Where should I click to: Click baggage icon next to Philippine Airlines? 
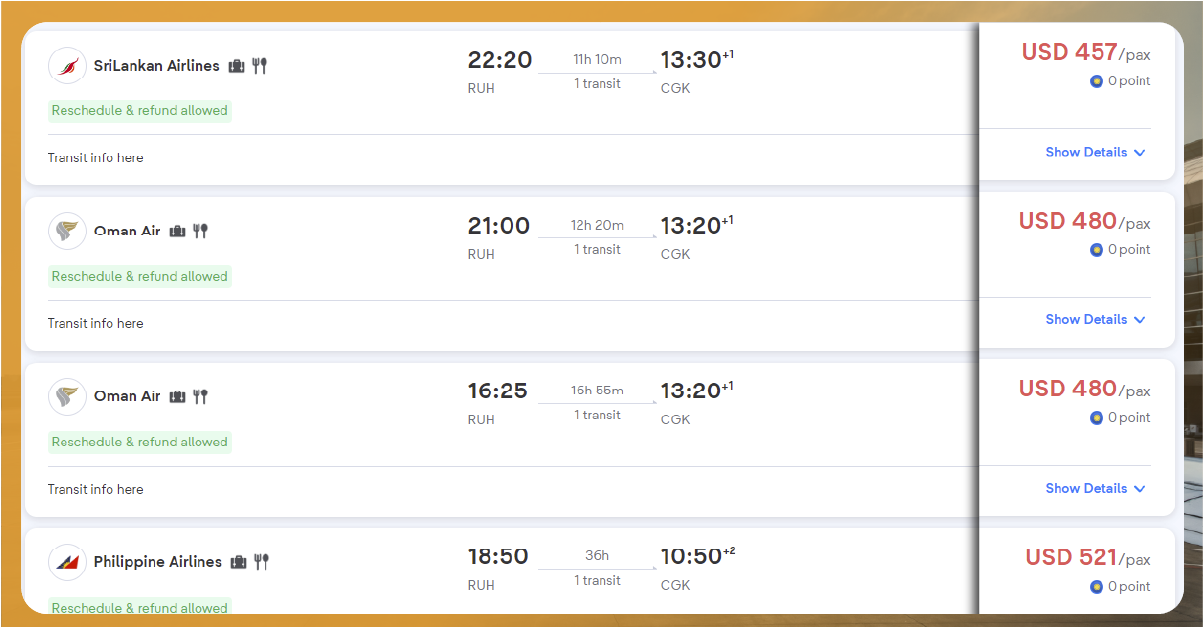(x=239, y=562)
